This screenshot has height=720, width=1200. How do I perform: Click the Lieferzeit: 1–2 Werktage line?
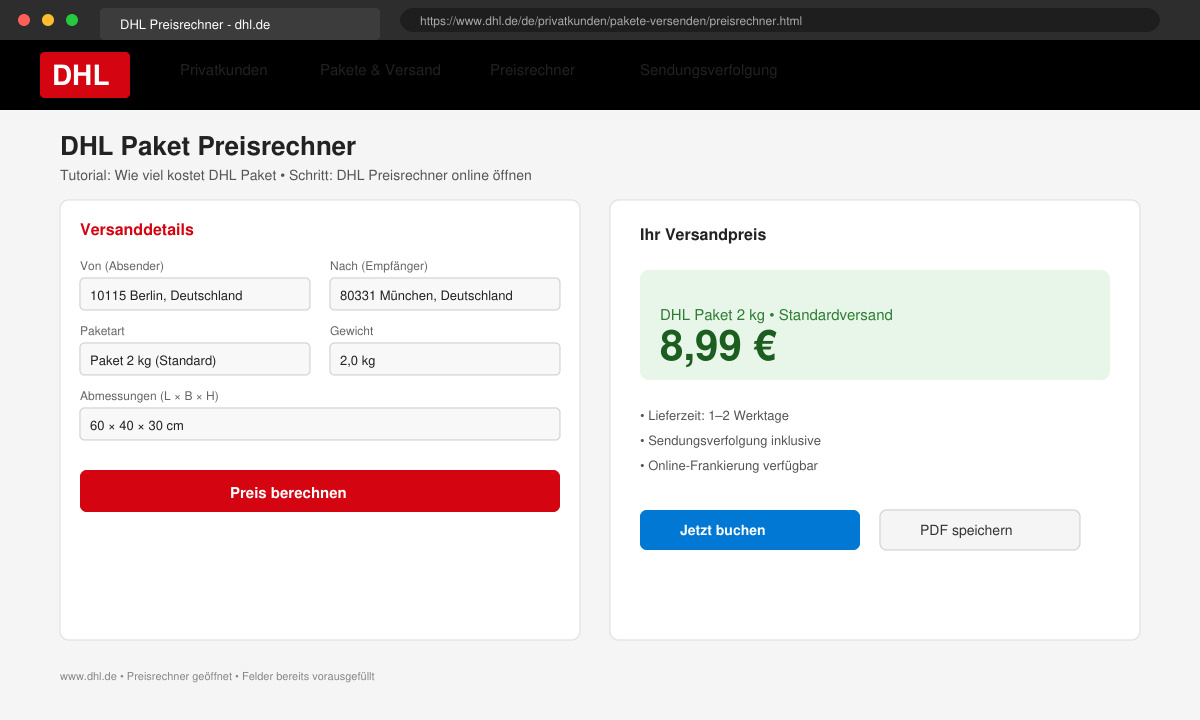coord(714,415)
